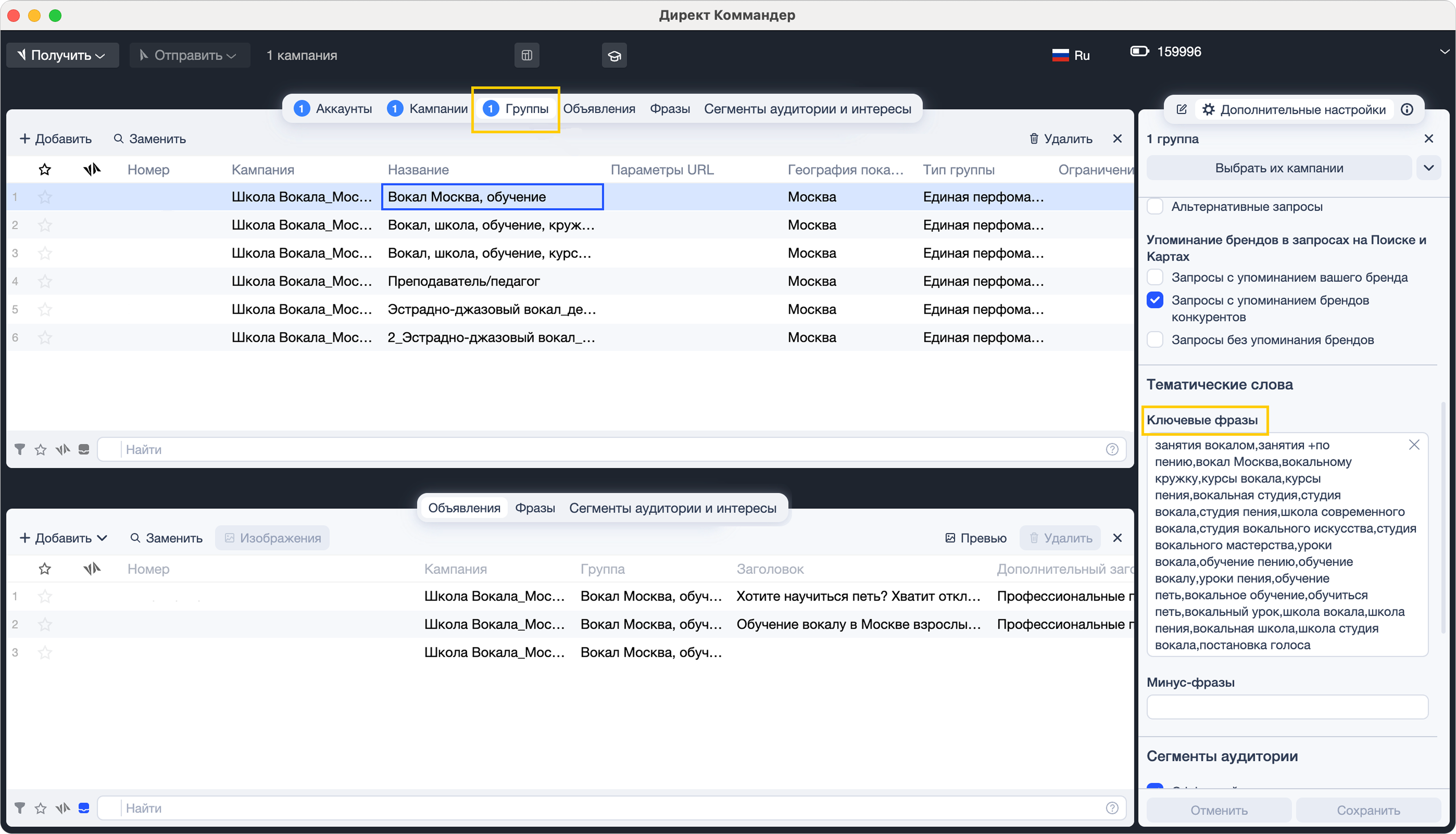Click the Найти field in ads panel
The width and height of the screenshot is (1456, 834).
612,808
